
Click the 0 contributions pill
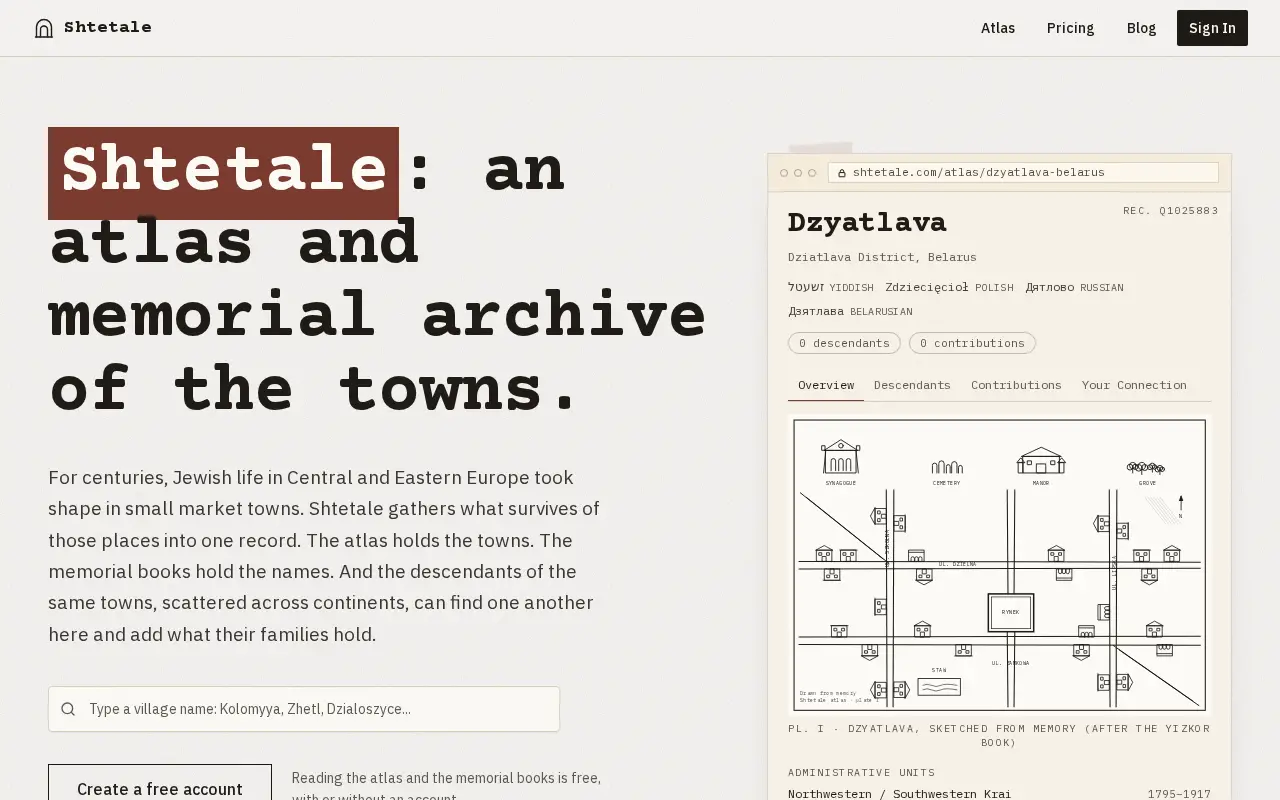(x=972, y=343)
